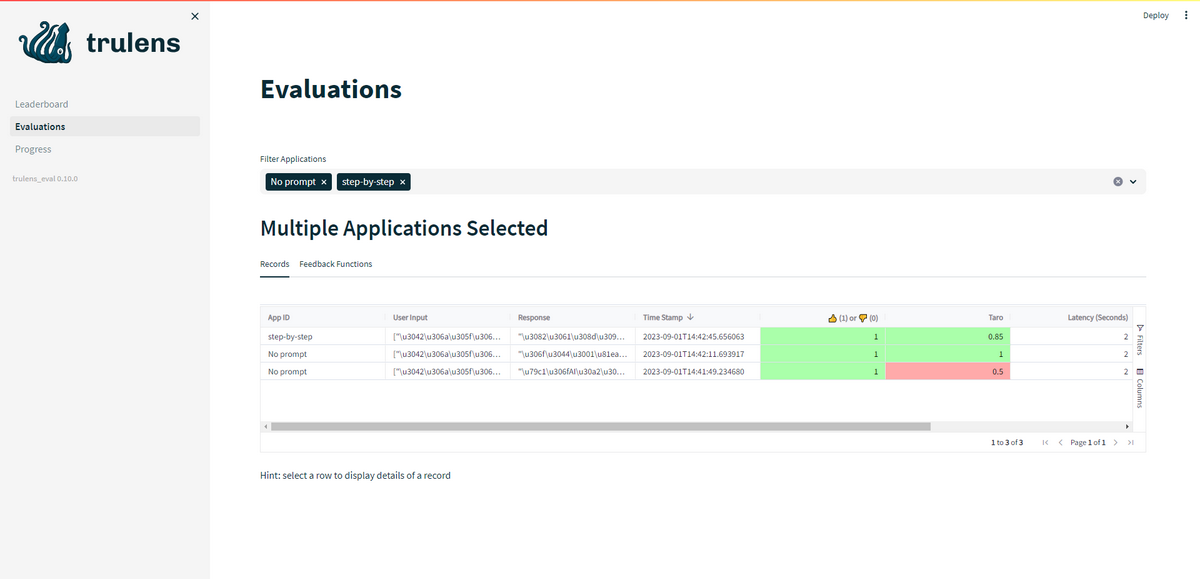
Task: Sort by the Latency (Seconds) column header
Action: coord(1072,317)
